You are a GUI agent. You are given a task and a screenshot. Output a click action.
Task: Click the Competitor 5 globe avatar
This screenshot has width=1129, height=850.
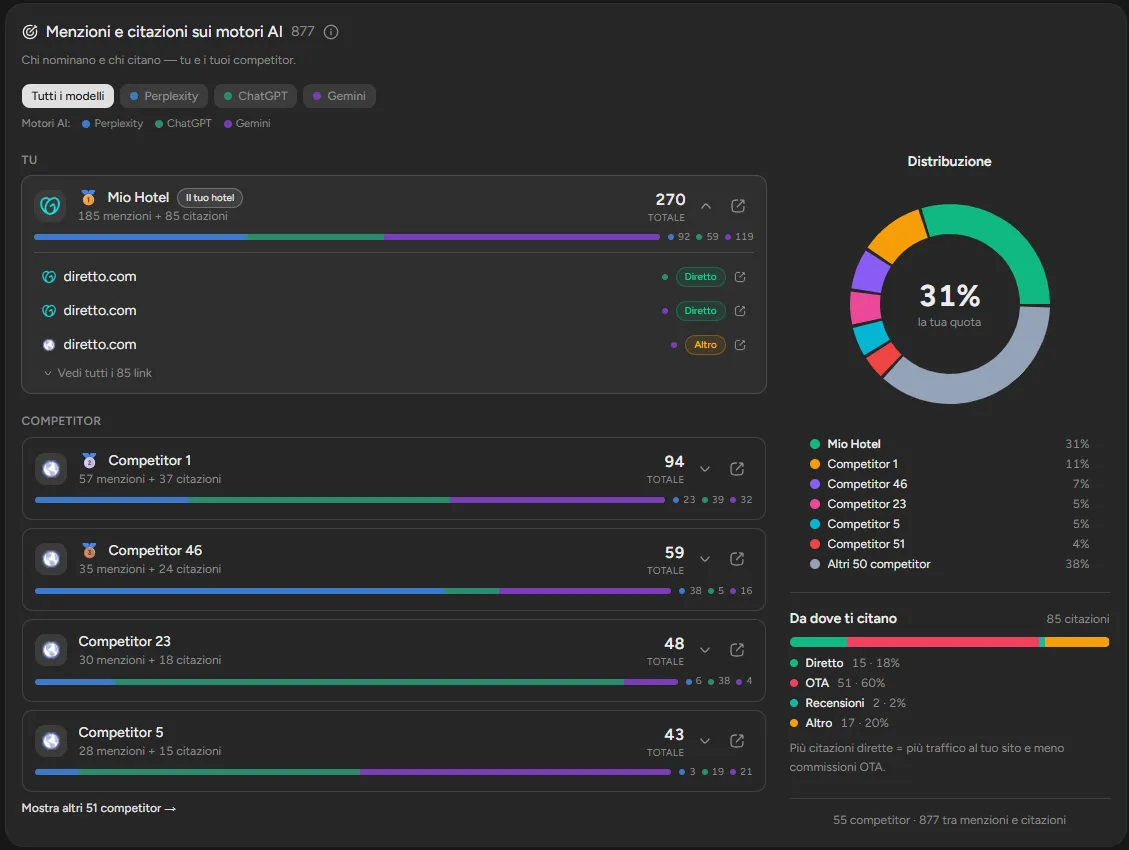click(x=51, y=741)
